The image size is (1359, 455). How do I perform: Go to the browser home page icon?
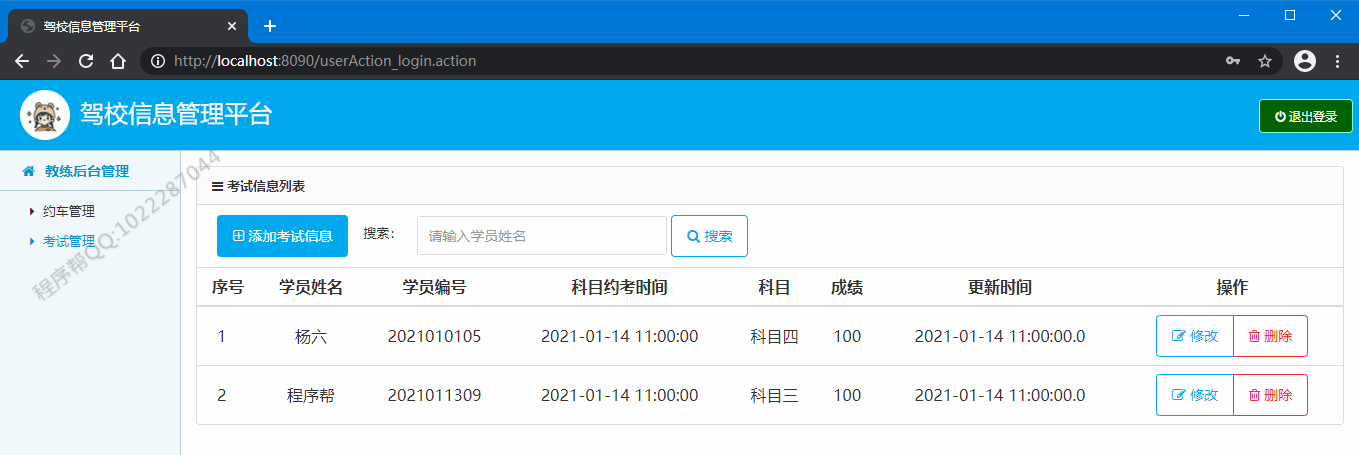point(118,61)
